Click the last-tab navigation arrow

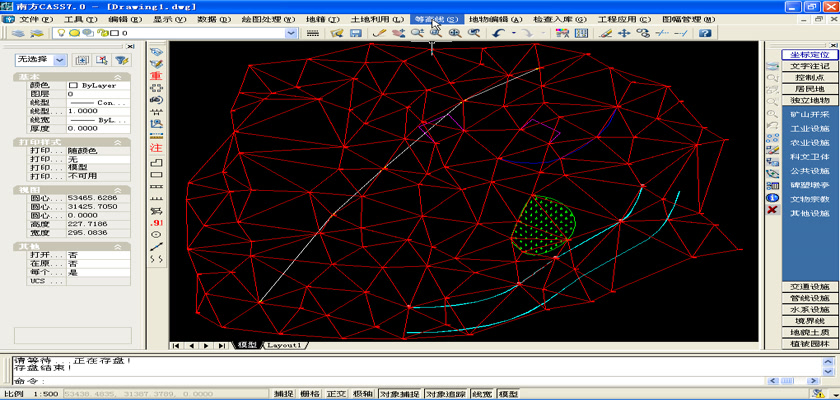tap(221, 345)
